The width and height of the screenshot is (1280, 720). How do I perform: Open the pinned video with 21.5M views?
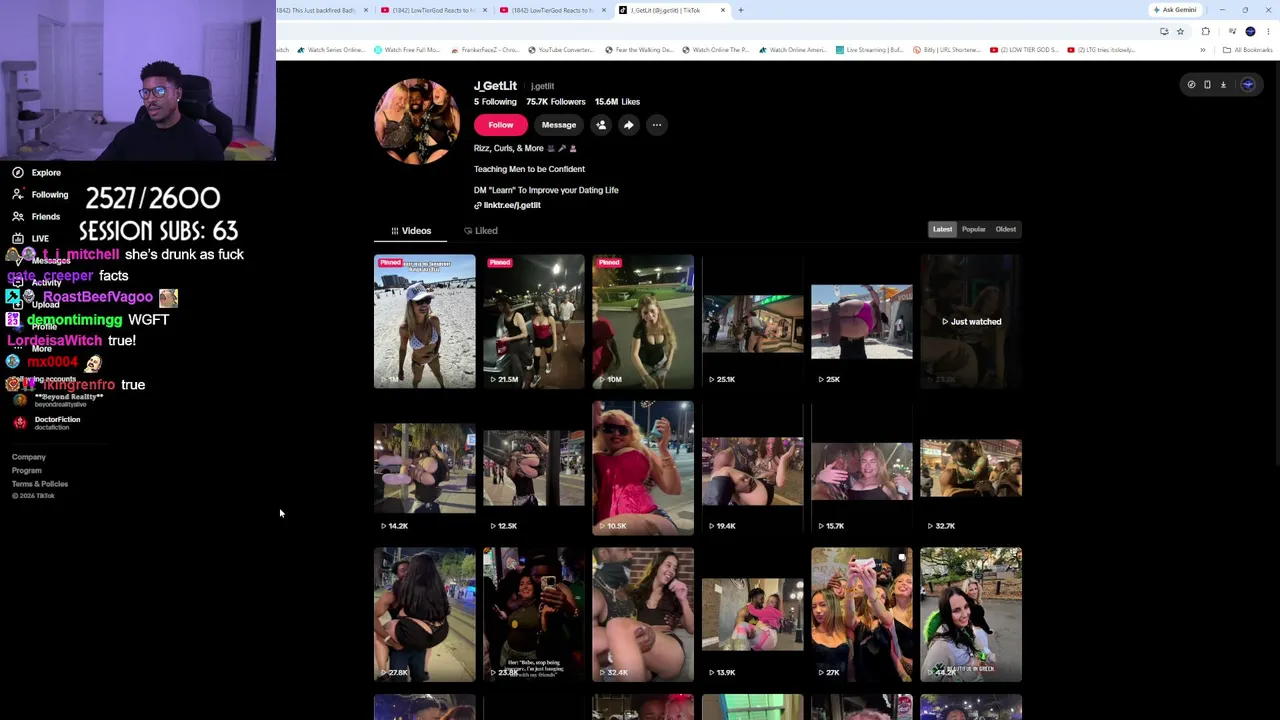point(534,321)
